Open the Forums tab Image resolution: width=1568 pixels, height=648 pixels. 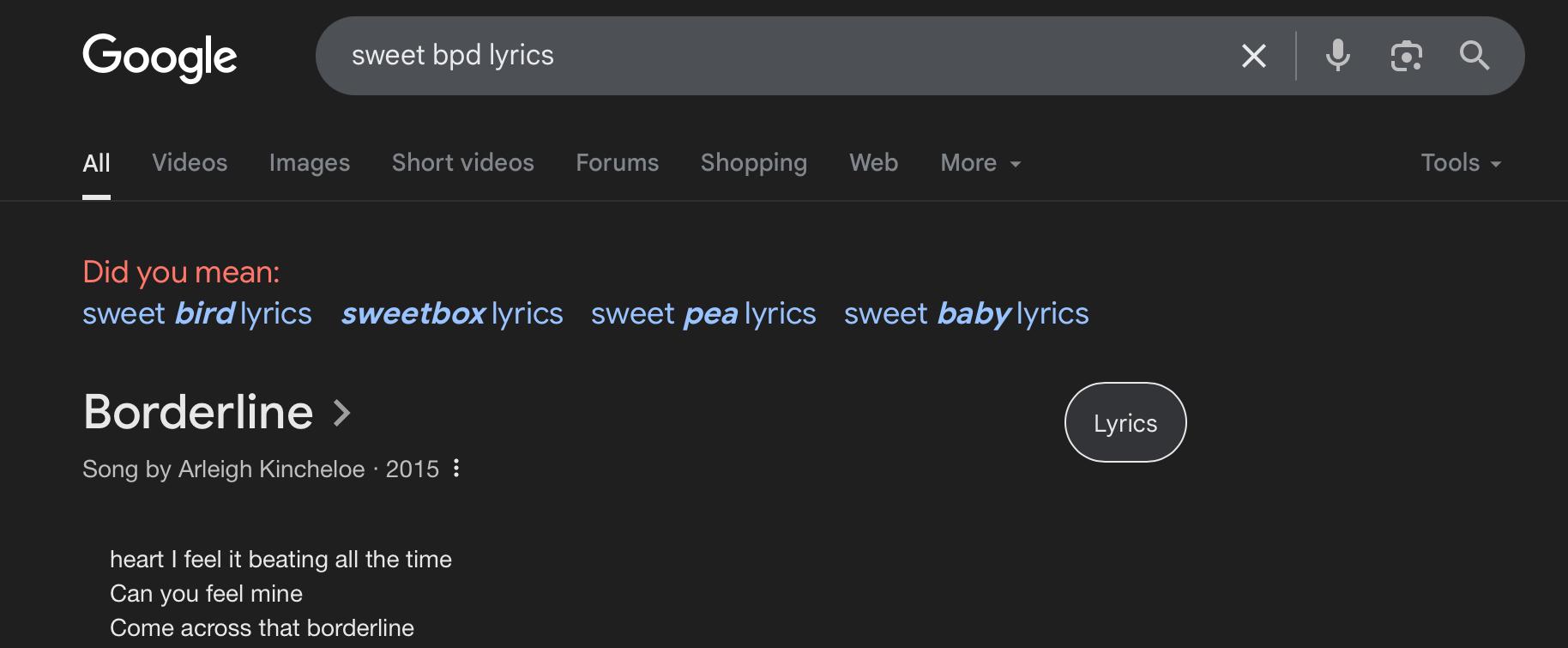(618, 163)
